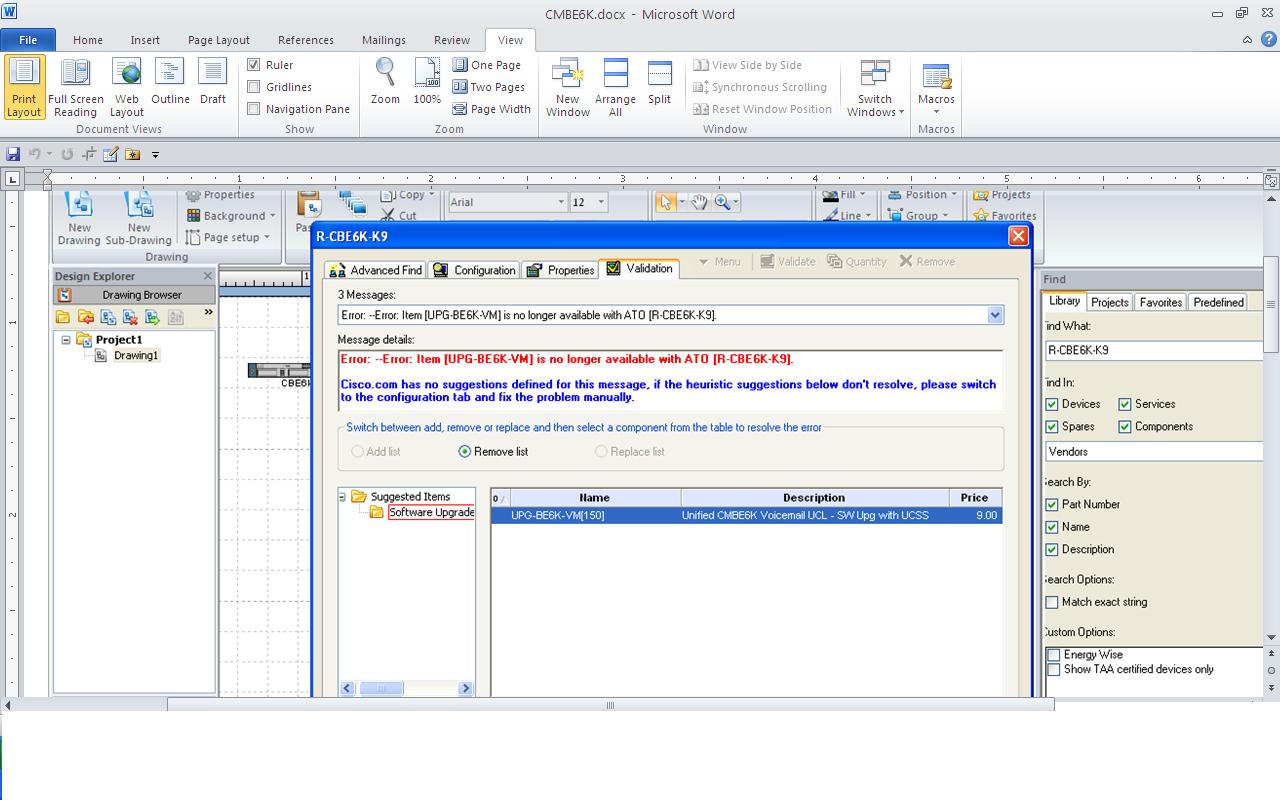Viewport: 1280px width, 800px height.
Task: Minimize the ribbon with the caret button
Action: click(x=1247, y=40)
